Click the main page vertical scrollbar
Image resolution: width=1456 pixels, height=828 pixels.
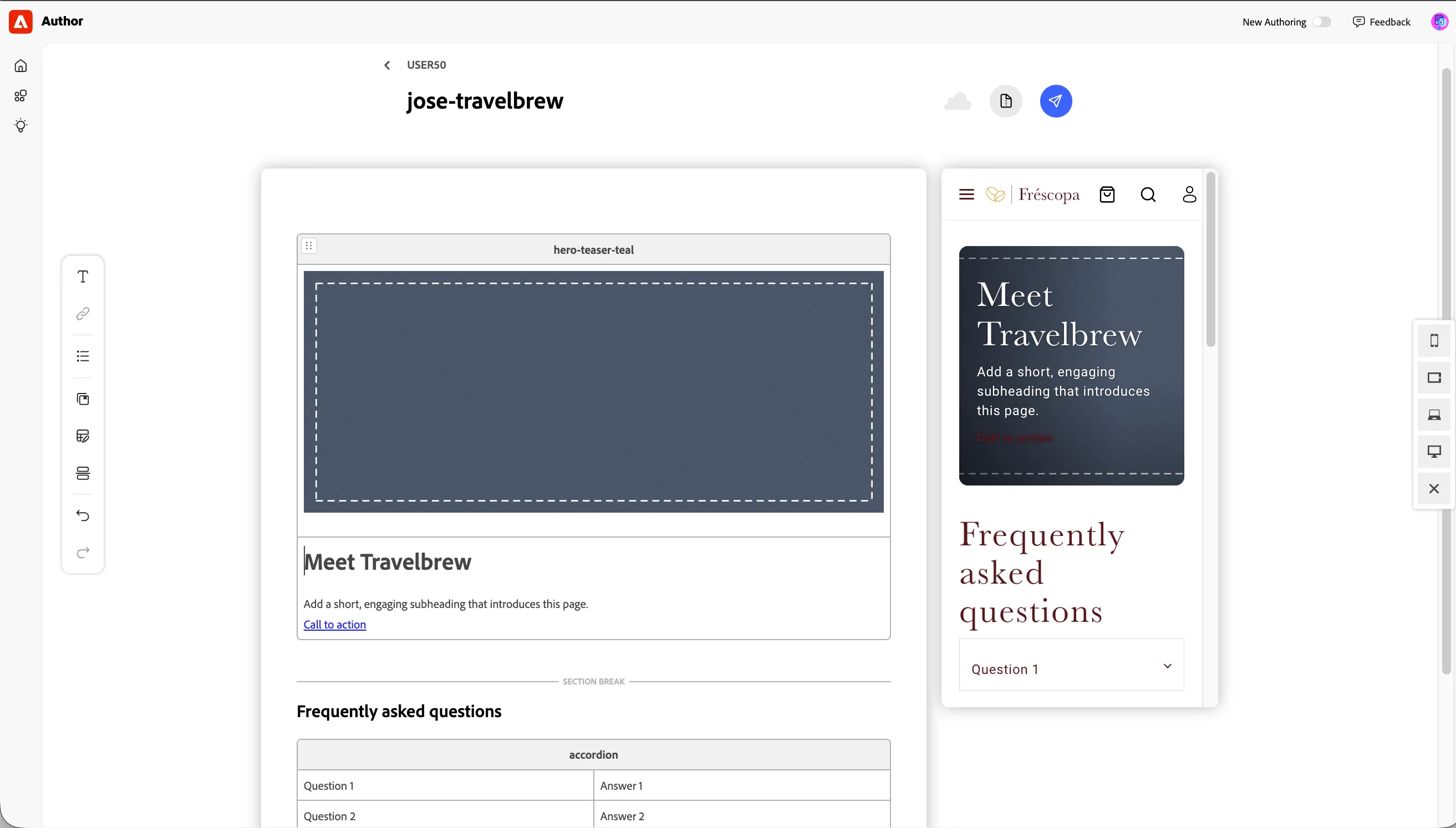(x=1447, y=371)
